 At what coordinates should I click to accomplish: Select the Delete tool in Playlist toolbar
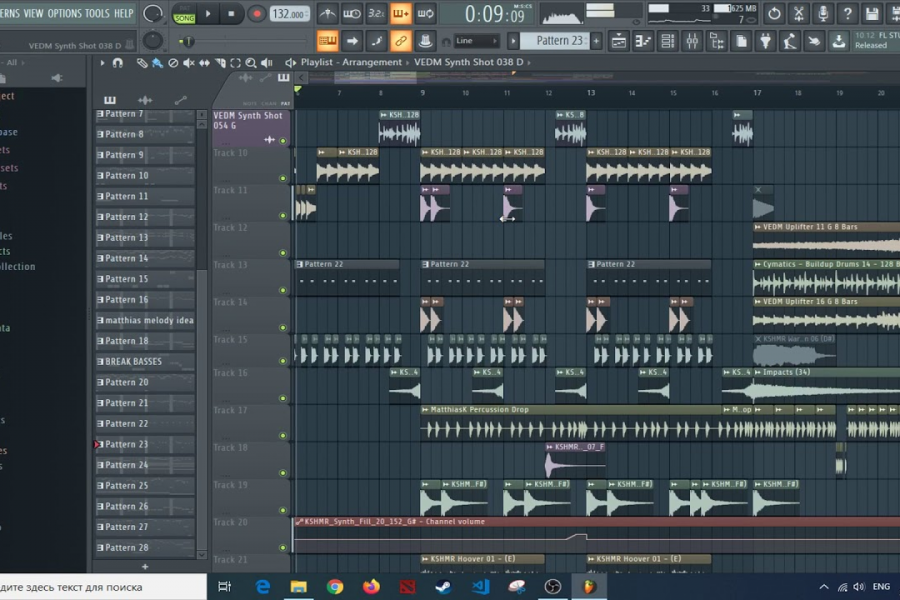tap(173, 63)
